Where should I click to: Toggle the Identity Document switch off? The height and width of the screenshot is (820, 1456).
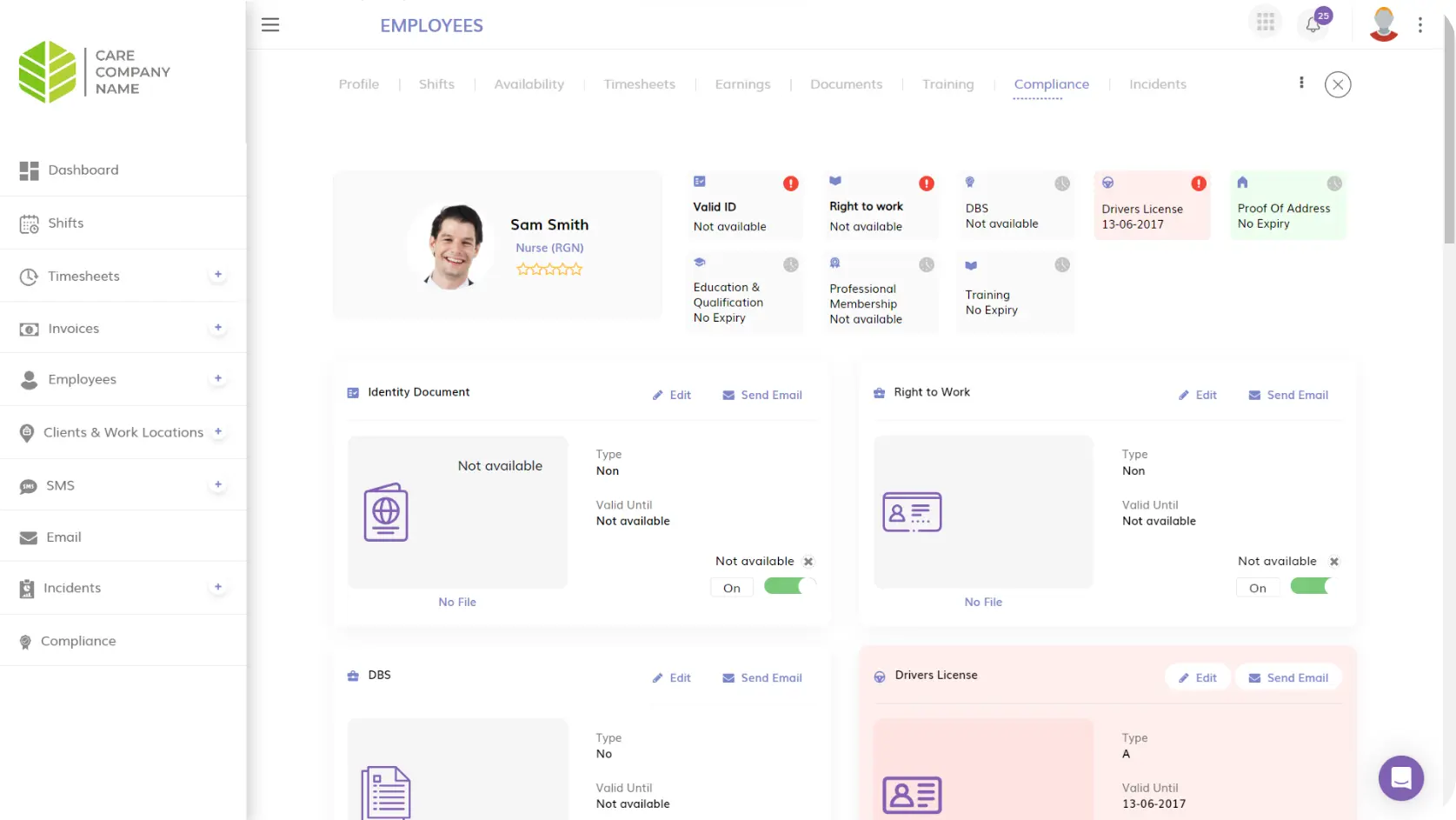click(x=789, y=587)
